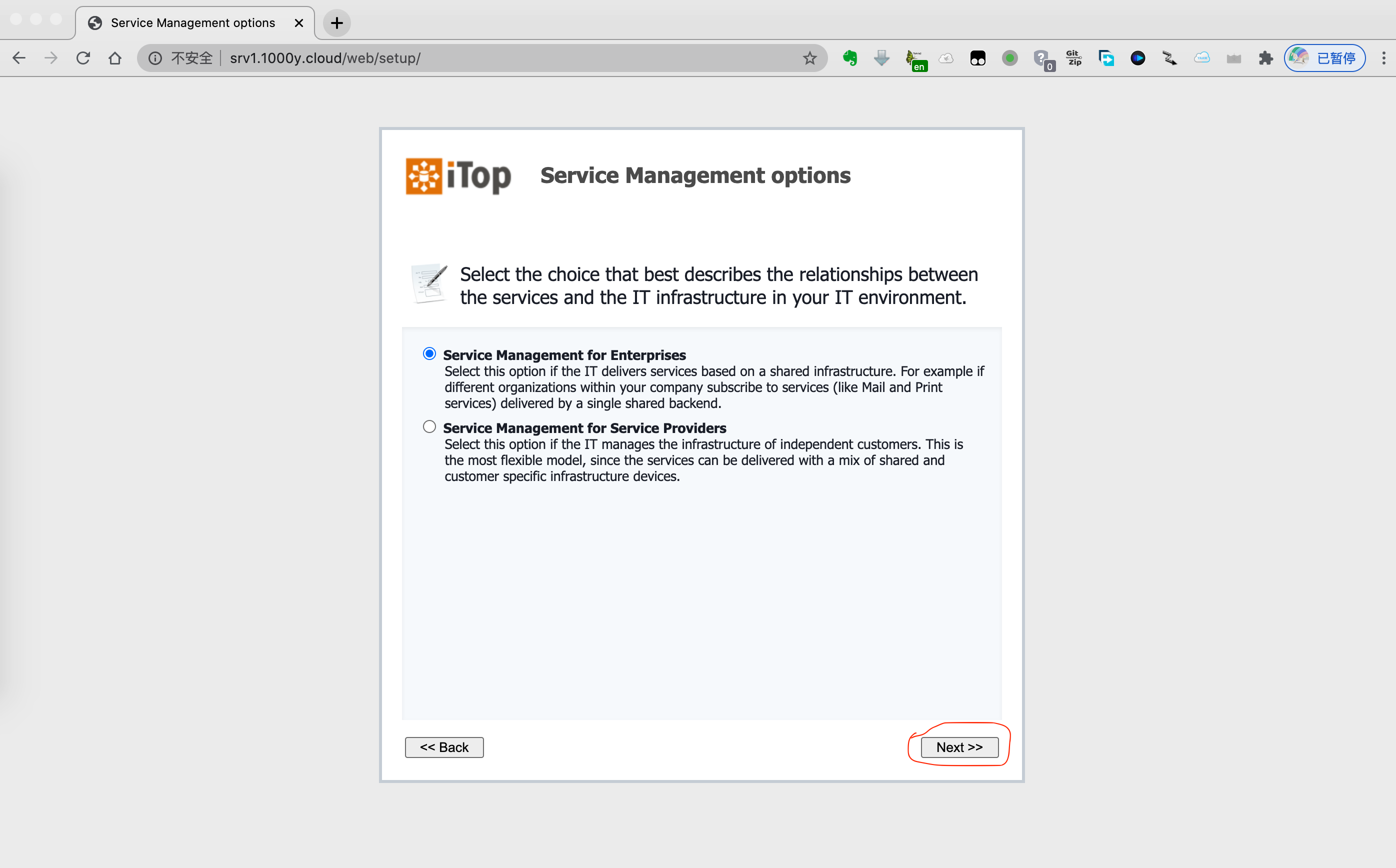Navigate forward with the browser arrow
Viewport: 1396px width, 868px height.
coord(51,58)
